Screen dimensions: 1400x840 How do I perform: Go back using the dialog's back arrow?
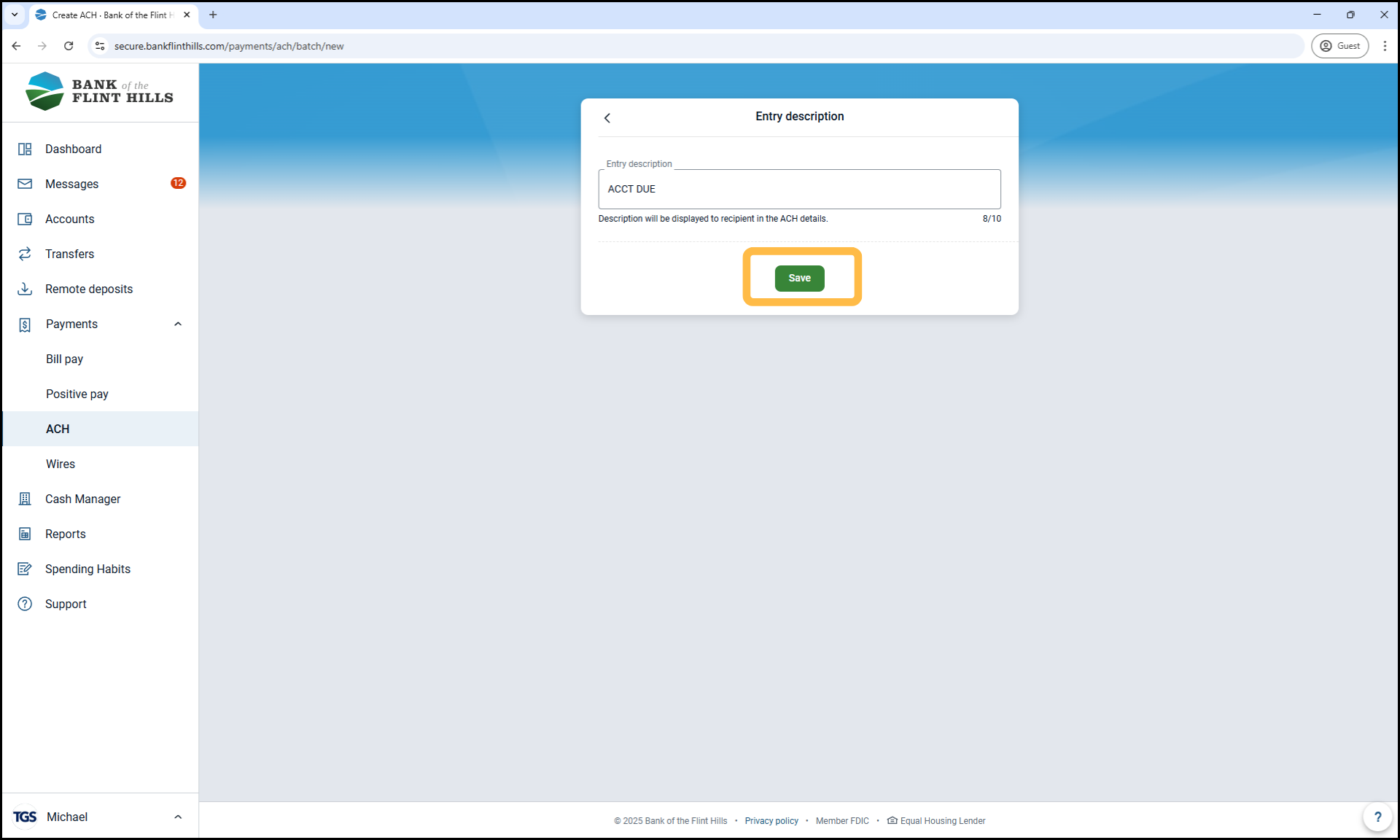point(607,117)
